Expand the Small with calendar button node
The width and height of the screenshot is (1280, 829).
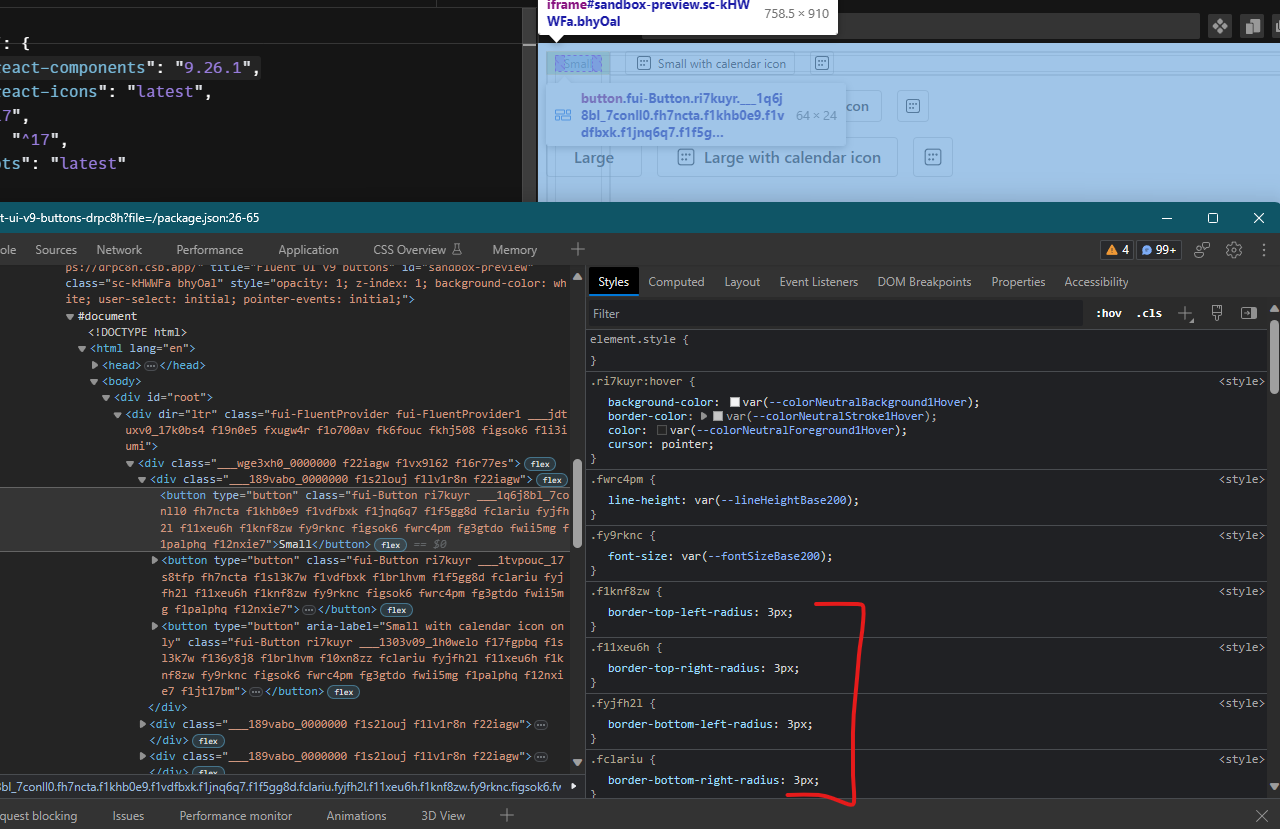click(x=154, y=626)
